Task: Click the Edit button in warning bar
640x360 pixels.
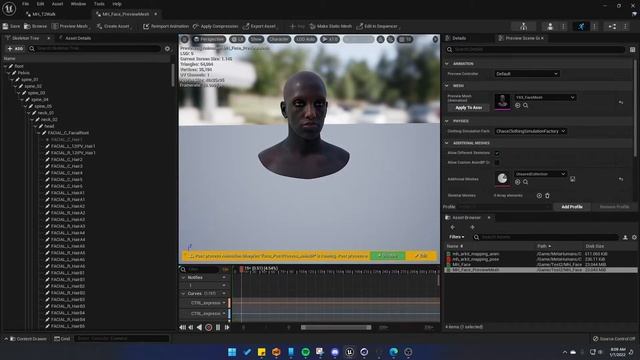Action: (421, 256)
